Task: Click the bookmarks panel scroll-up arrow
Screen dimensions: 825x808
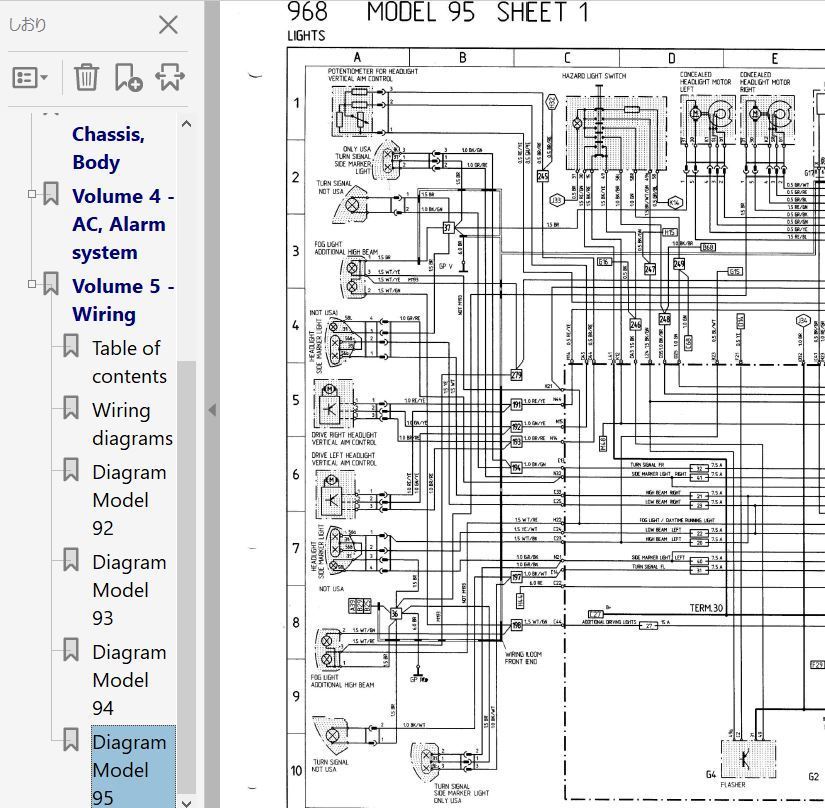Action: [186, 124]
